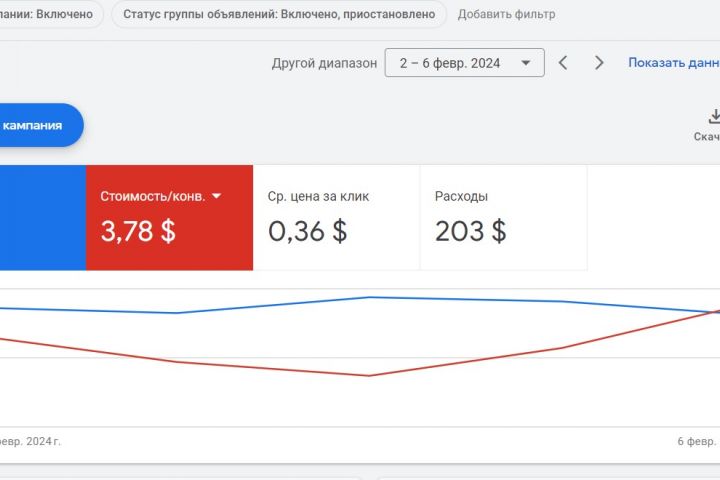This screenshot has height=480, width=720.
Task: Go to previous date period arrow
Action: 563,62
